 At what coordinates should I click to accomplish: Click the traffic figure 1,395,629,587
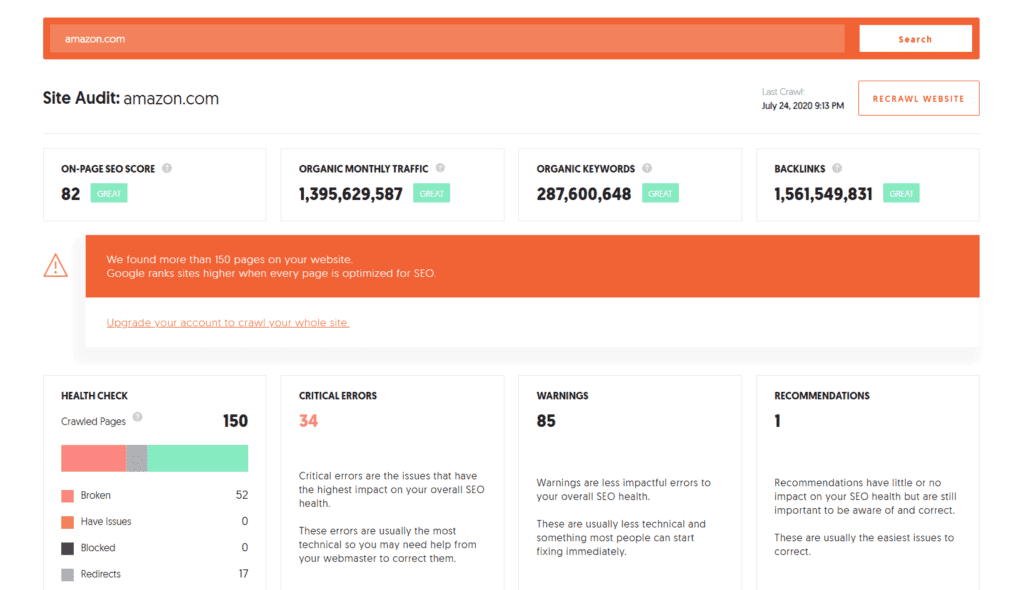tap(351, 194)
